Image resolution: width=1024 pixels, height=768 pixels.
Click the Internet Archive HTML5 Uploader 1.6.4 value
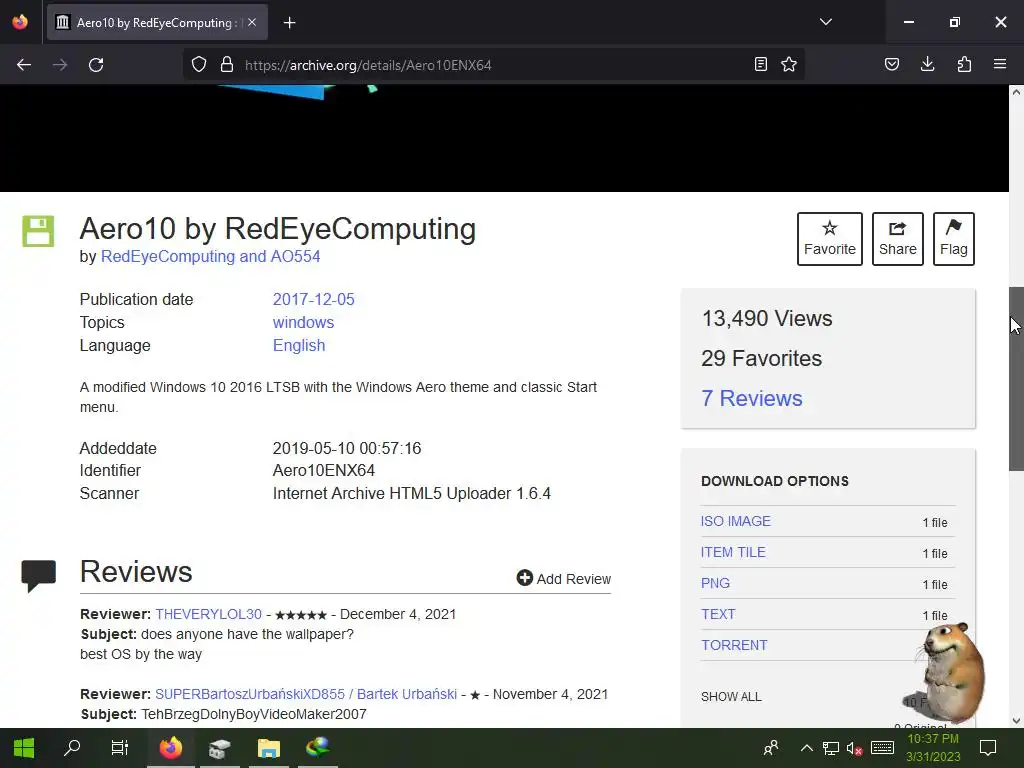(411, 494)
